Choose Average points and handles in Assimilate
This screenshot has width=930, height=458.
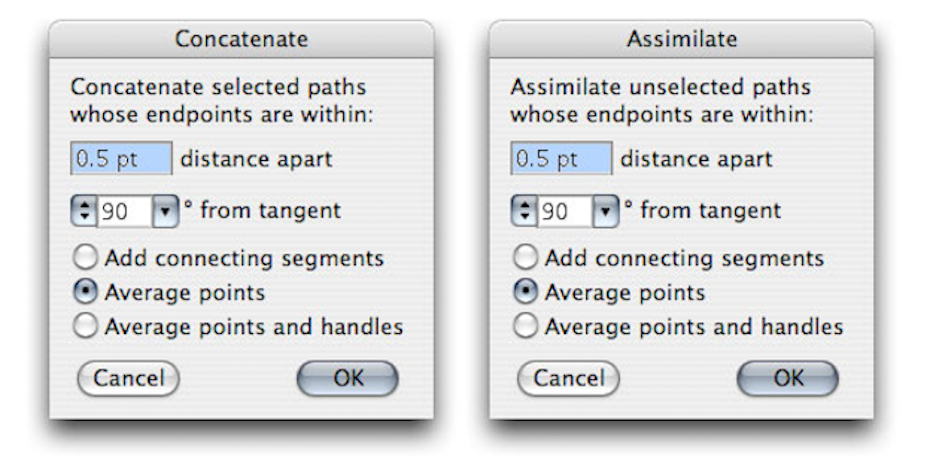(x=526, y=326)
